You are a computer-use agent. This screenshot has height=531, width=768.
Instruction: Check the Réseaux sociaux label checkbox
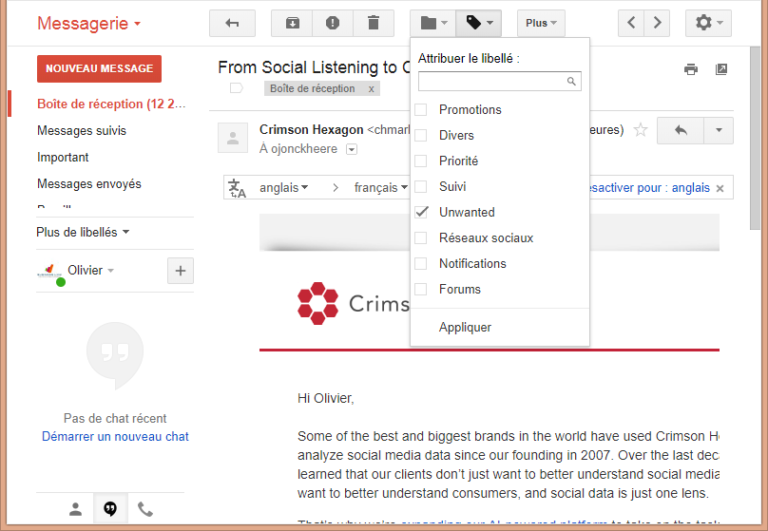tap(421, 238)
